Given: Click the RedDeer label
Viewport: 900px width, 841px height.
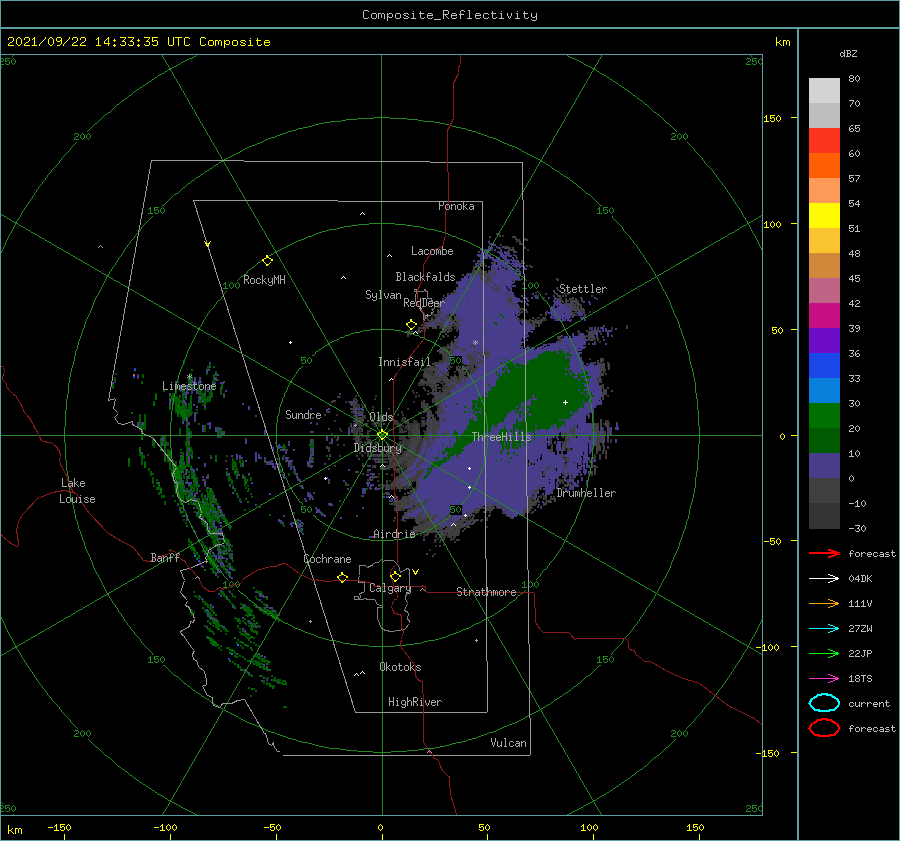Looking at the screenshot, I should [424, 303].
